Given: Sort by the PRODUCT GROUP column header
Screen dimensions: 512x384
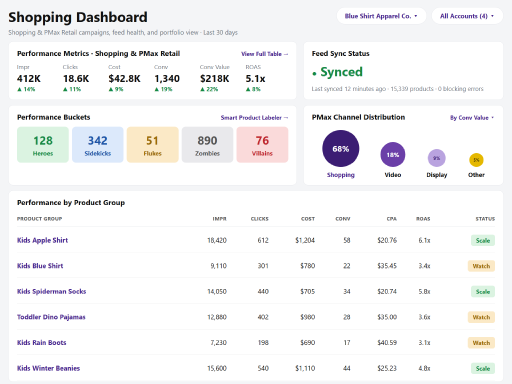Looking at the screenshot, I should point(39,219).
